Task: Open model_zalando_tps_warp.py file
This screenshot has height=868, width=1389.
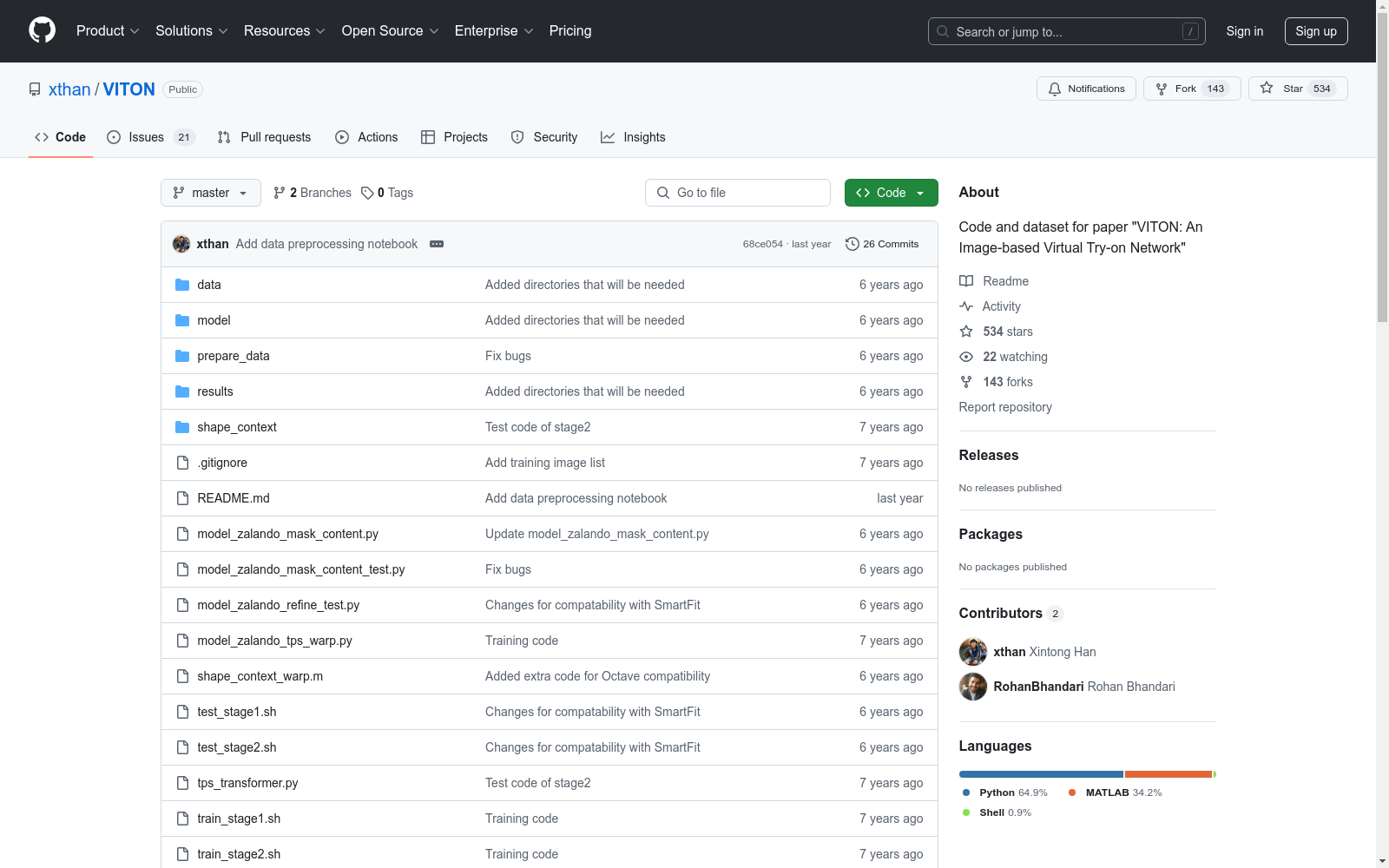Action: (274, 641)
